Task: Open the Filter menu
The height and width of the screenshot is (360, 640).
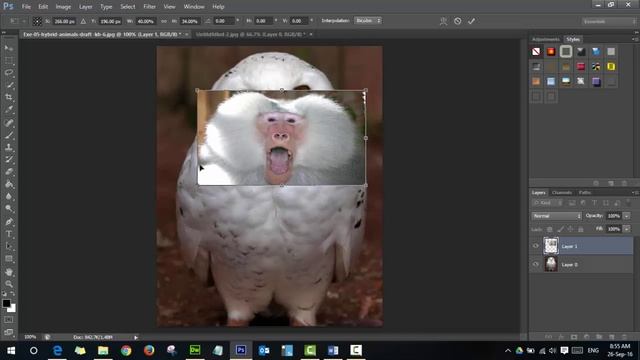Action: pos(149,7)
